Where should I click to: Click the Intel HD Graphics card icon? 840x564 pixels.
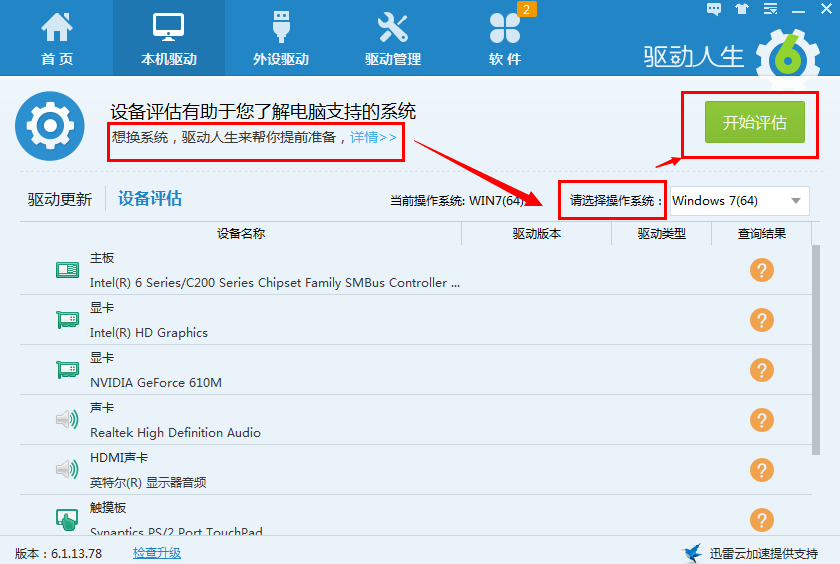coord(68,320)
